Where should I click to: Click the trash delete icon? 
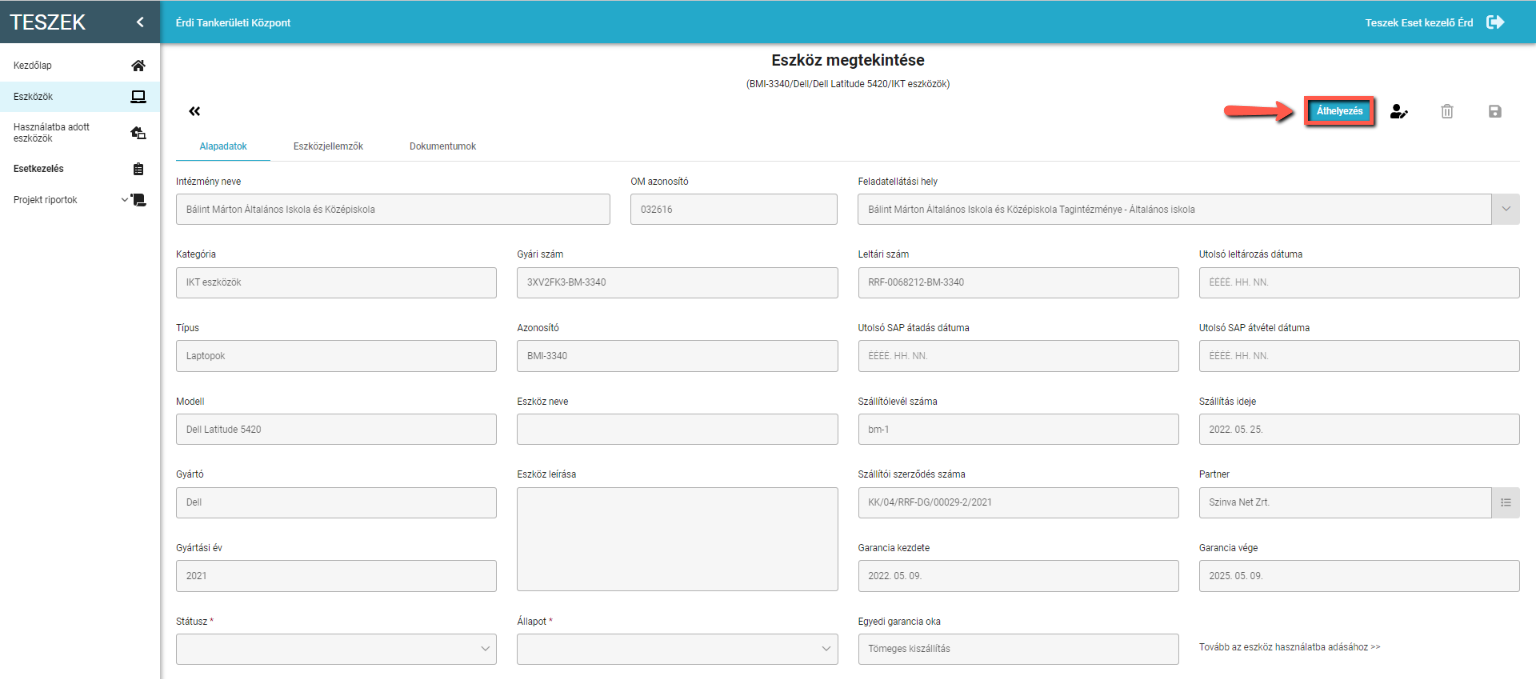1447,112
